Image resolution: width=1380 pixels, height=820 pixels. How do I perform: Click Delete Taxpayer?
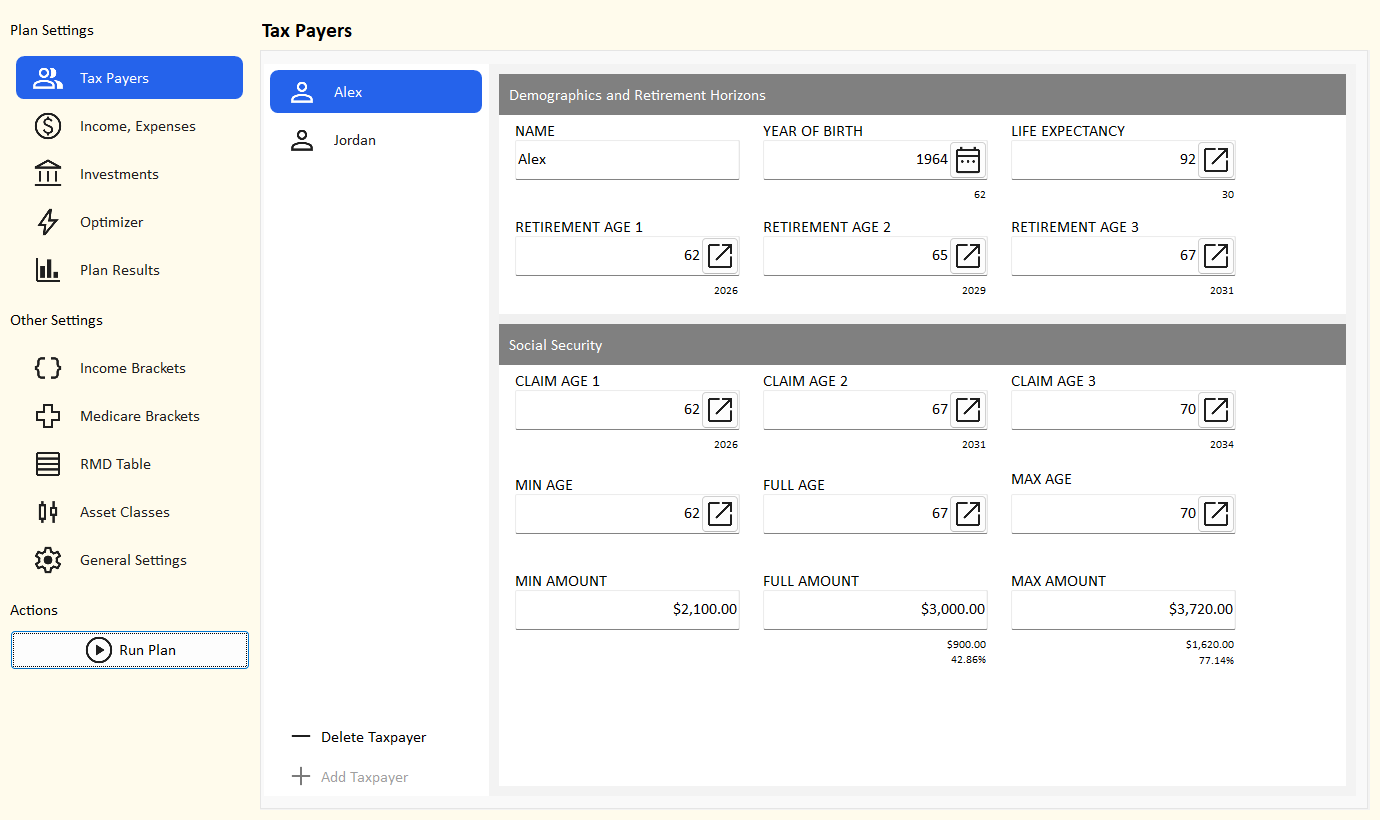tap(359, 737)
